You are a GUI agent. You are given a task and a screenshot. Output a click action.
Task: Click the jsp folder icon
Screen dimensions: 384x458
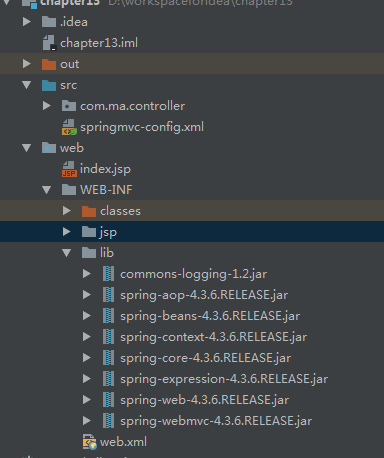click(x=89, y=232)
